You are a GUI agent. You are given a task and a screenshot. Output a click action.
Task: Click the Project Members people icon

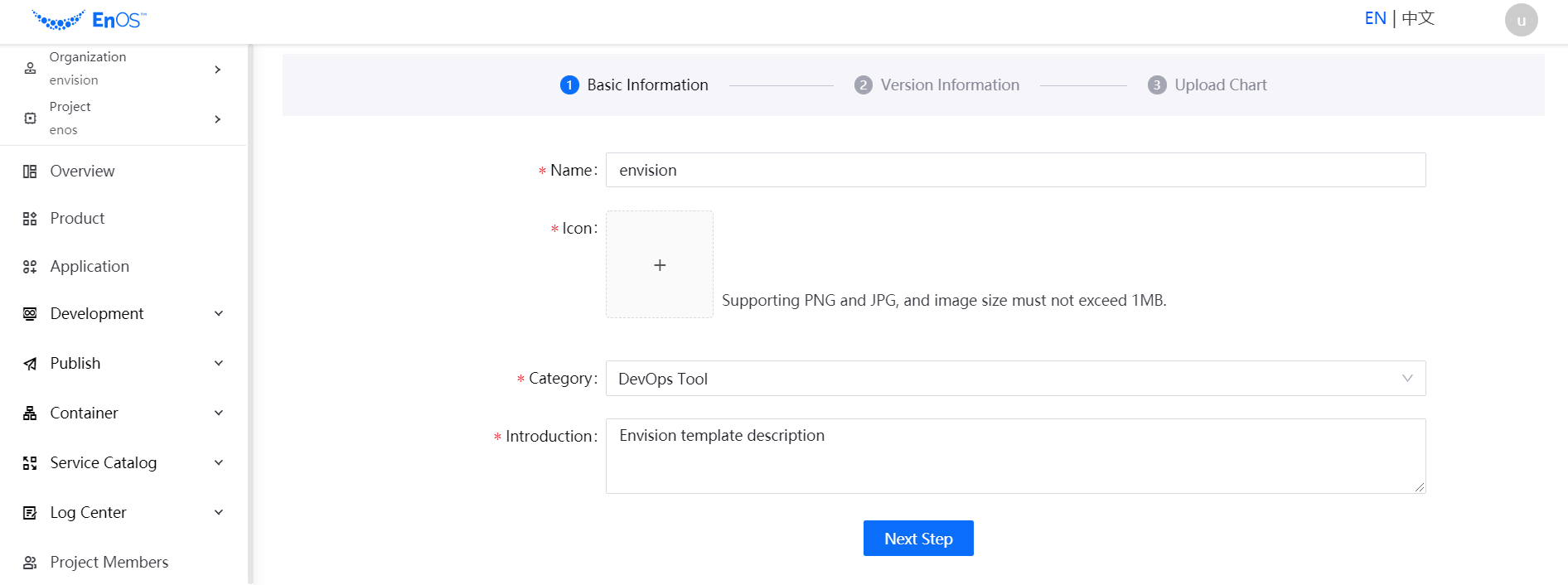[30, 563]
